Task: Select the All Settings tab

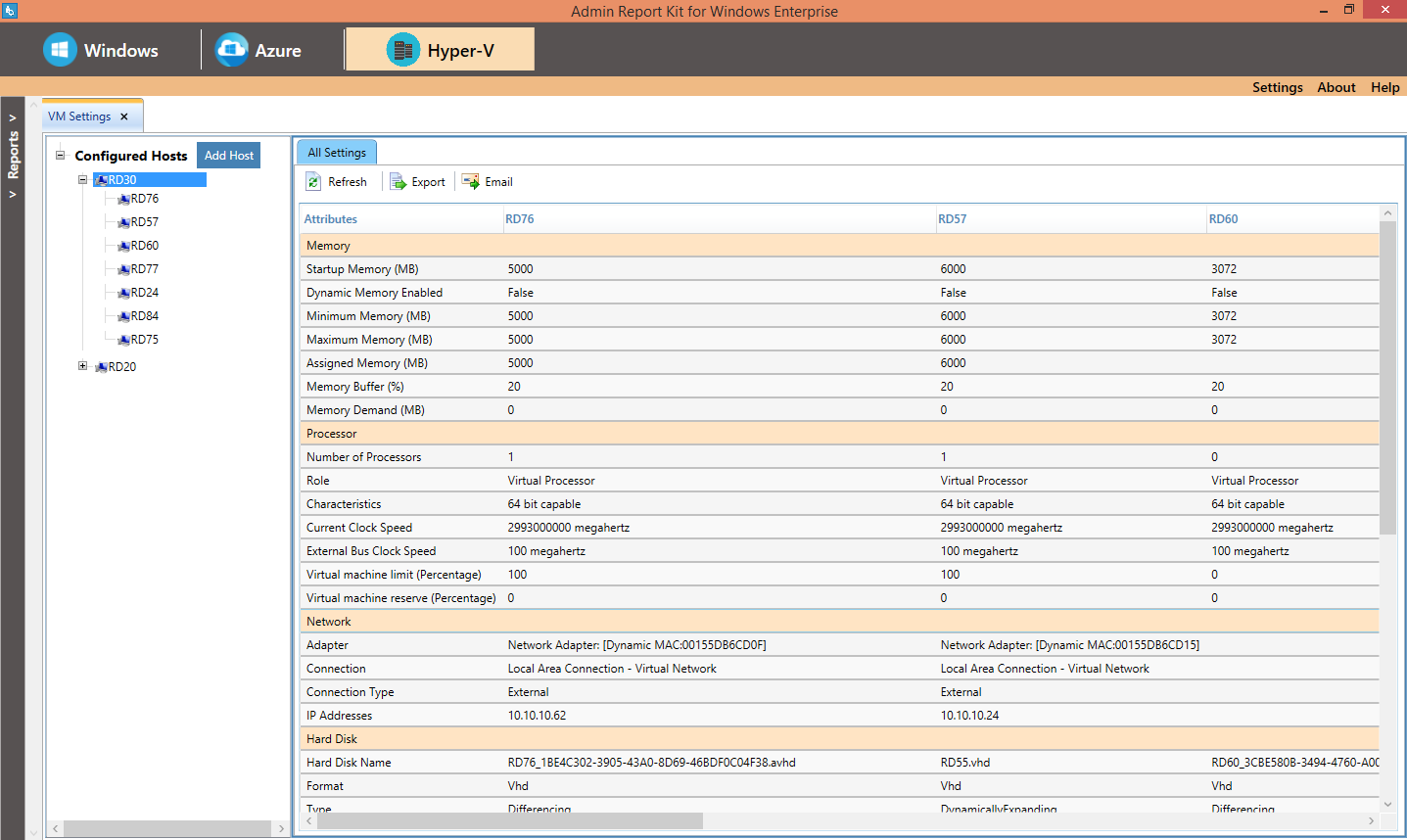Action: click(337, 153)
